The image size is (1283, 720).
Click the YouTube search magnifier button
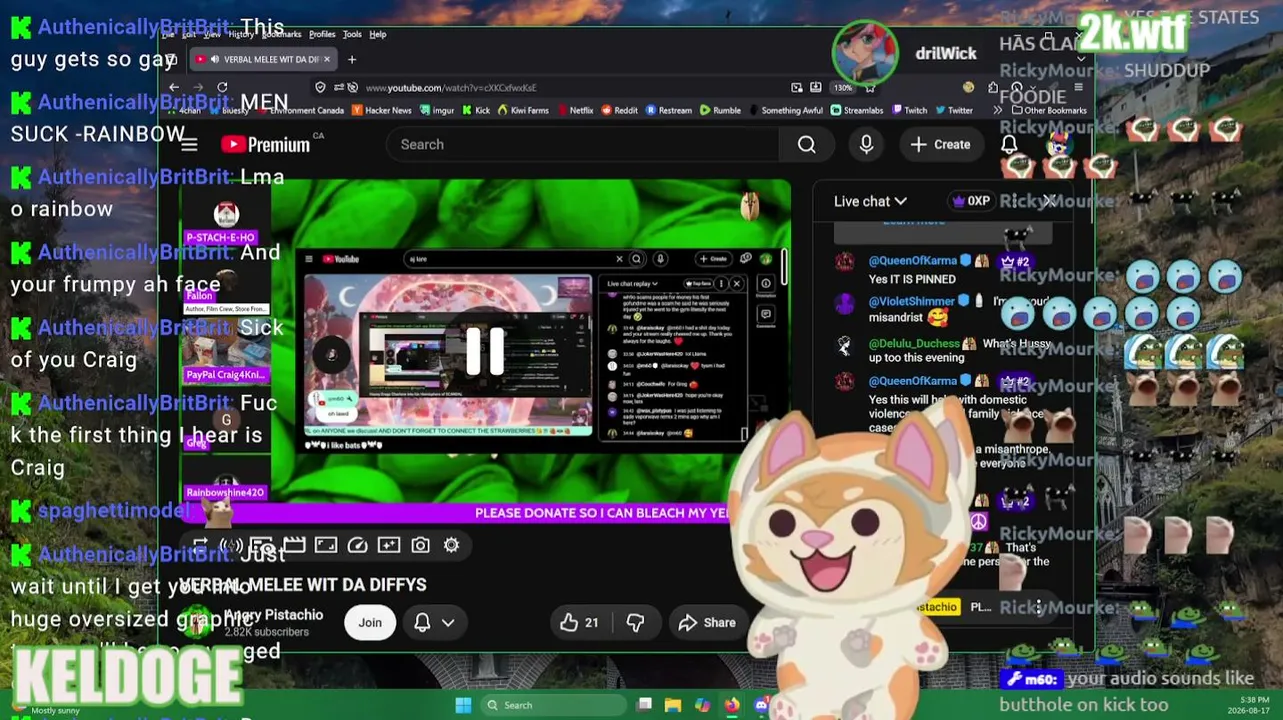(806, 144)
